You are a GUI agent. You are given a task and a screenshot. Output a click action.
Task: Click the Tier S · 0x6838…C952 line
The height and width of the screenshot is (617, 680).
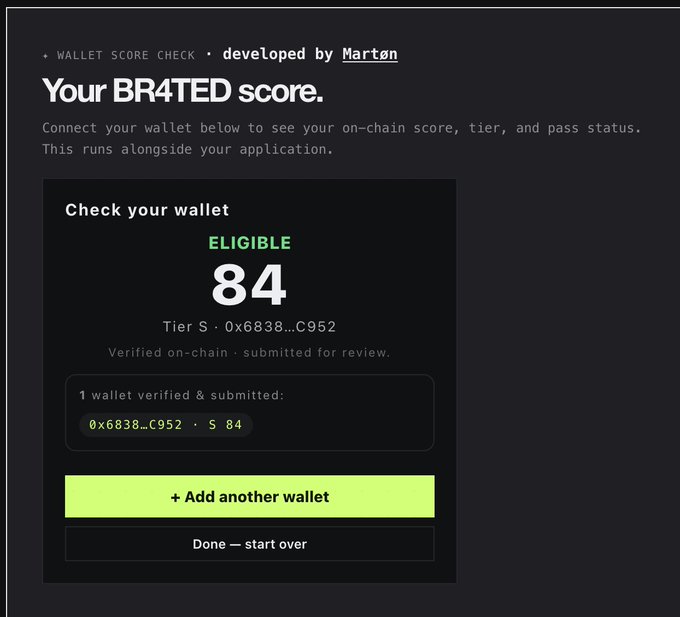pyautogui.click(x=249, y=326)
